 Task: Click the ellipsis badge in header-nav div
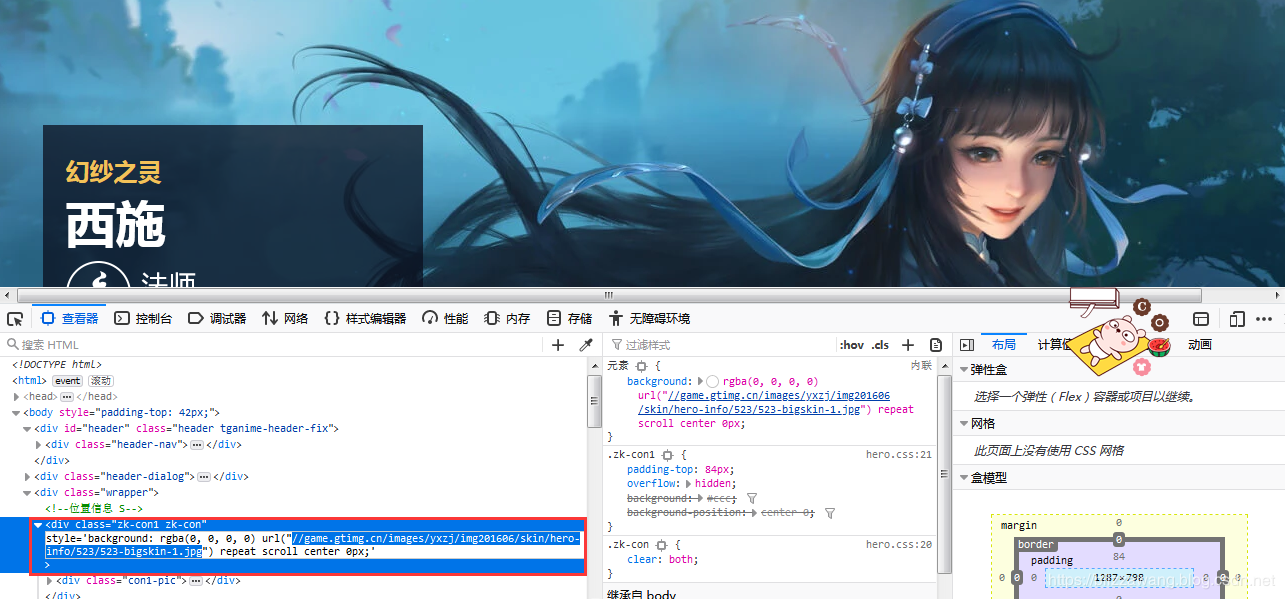click(197, 445)
